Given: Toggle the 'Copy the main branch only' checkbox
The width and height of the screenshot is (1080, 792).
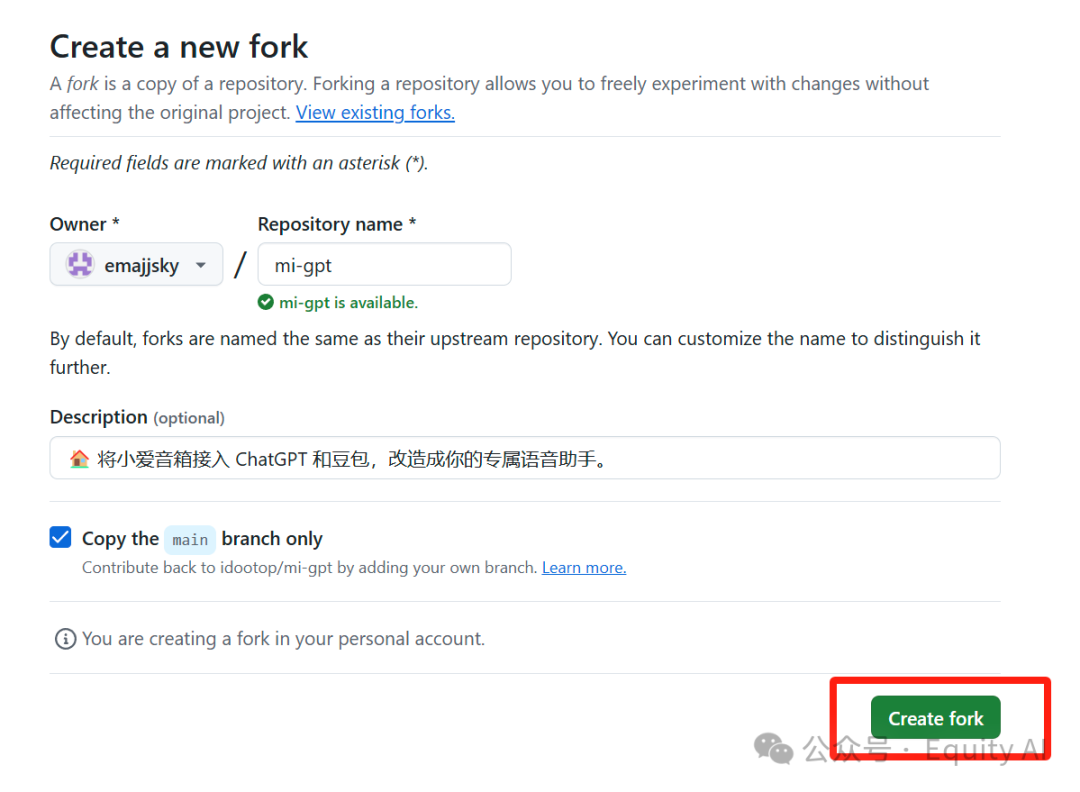Looking at the screenshot, I should (61, 538).
